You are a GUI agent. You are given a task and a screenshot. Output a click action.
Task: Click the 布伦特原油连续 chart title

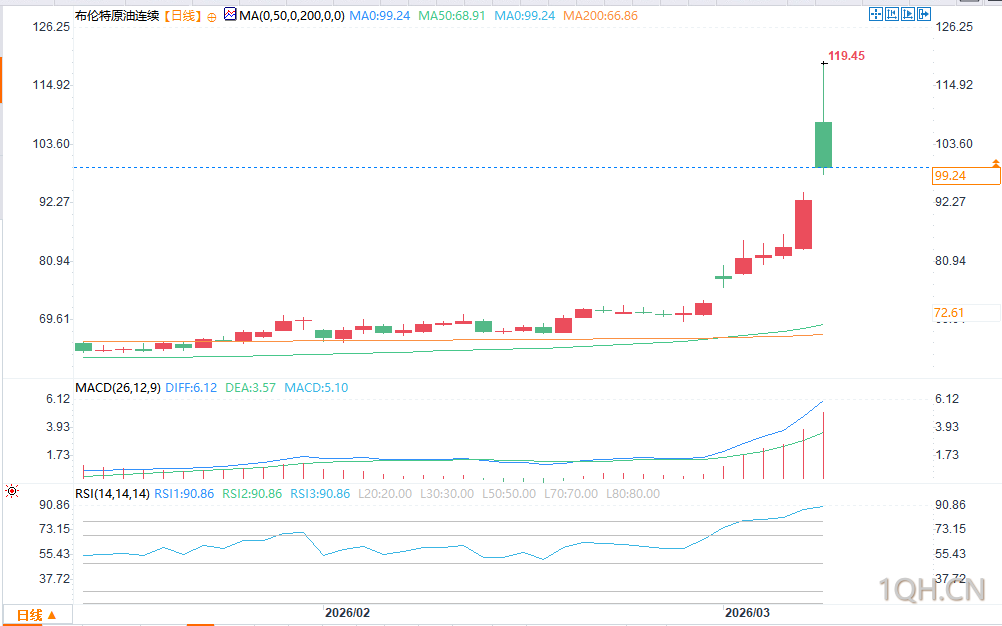(x=117, y=15)
